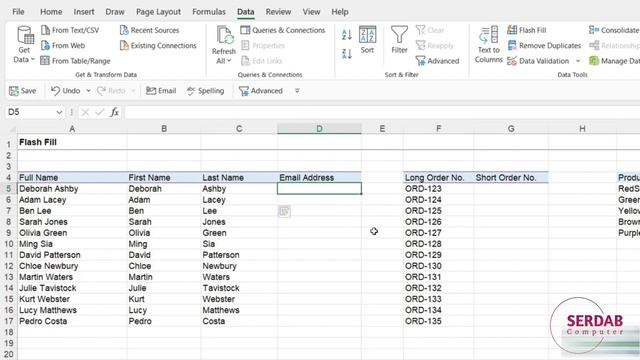The height and width of the screenshot is (360, 640).
Task: Select last name cell 'Tavistock'
Action: click(239, 288)
